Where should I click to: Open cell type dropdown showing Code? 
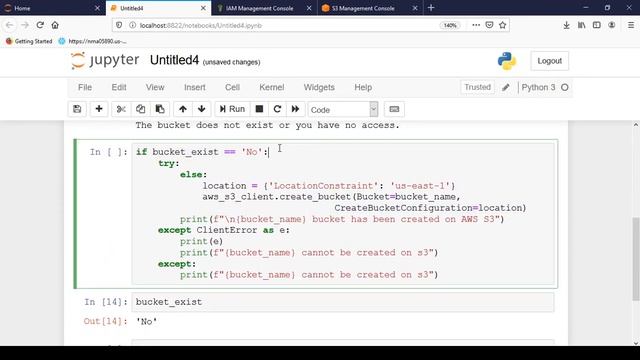[343, 109]
